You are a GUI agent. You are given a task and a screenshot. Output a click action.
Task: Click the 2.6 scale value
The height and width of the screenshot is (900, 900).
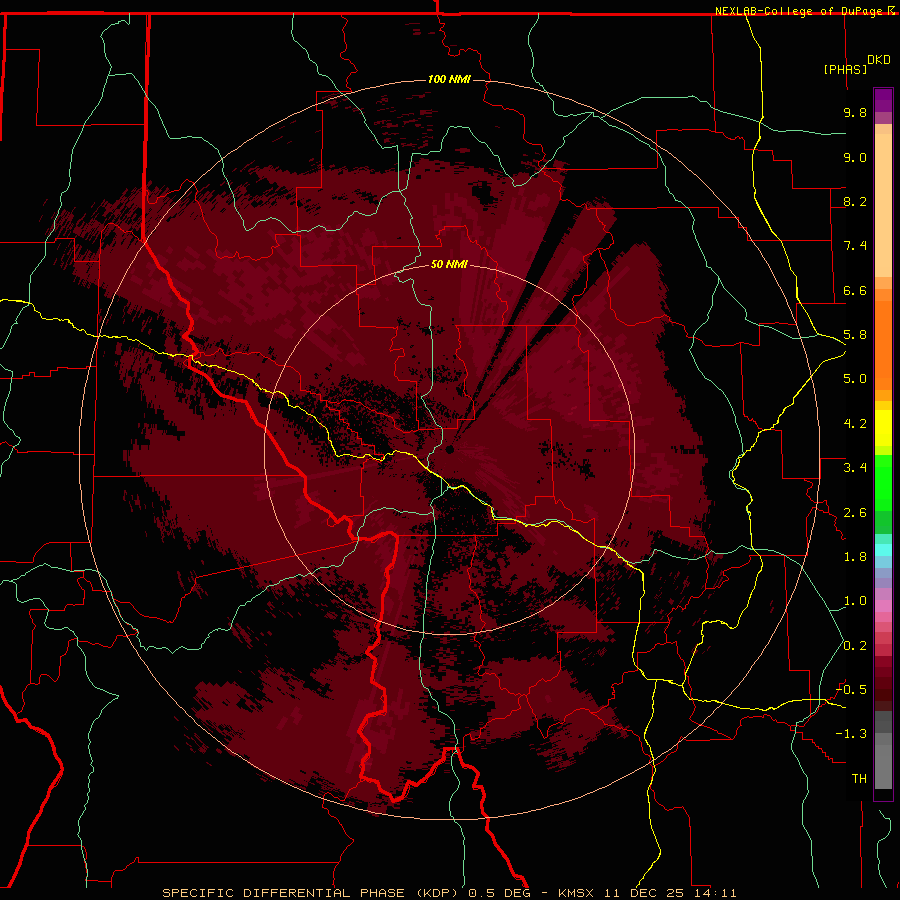[855, 513]
